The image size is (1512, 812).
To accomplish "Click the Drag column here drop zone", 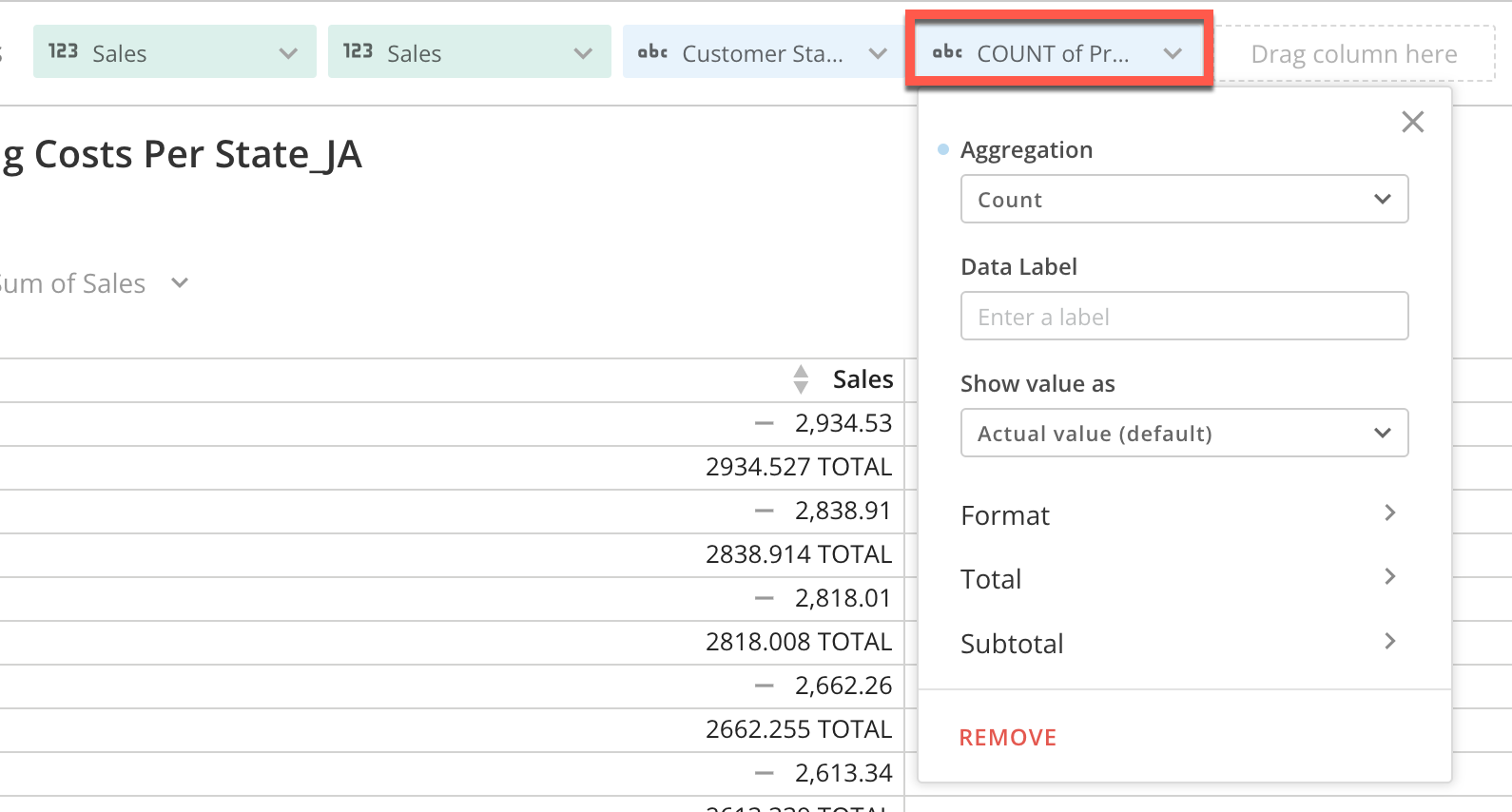I will tap(1353, 53).
